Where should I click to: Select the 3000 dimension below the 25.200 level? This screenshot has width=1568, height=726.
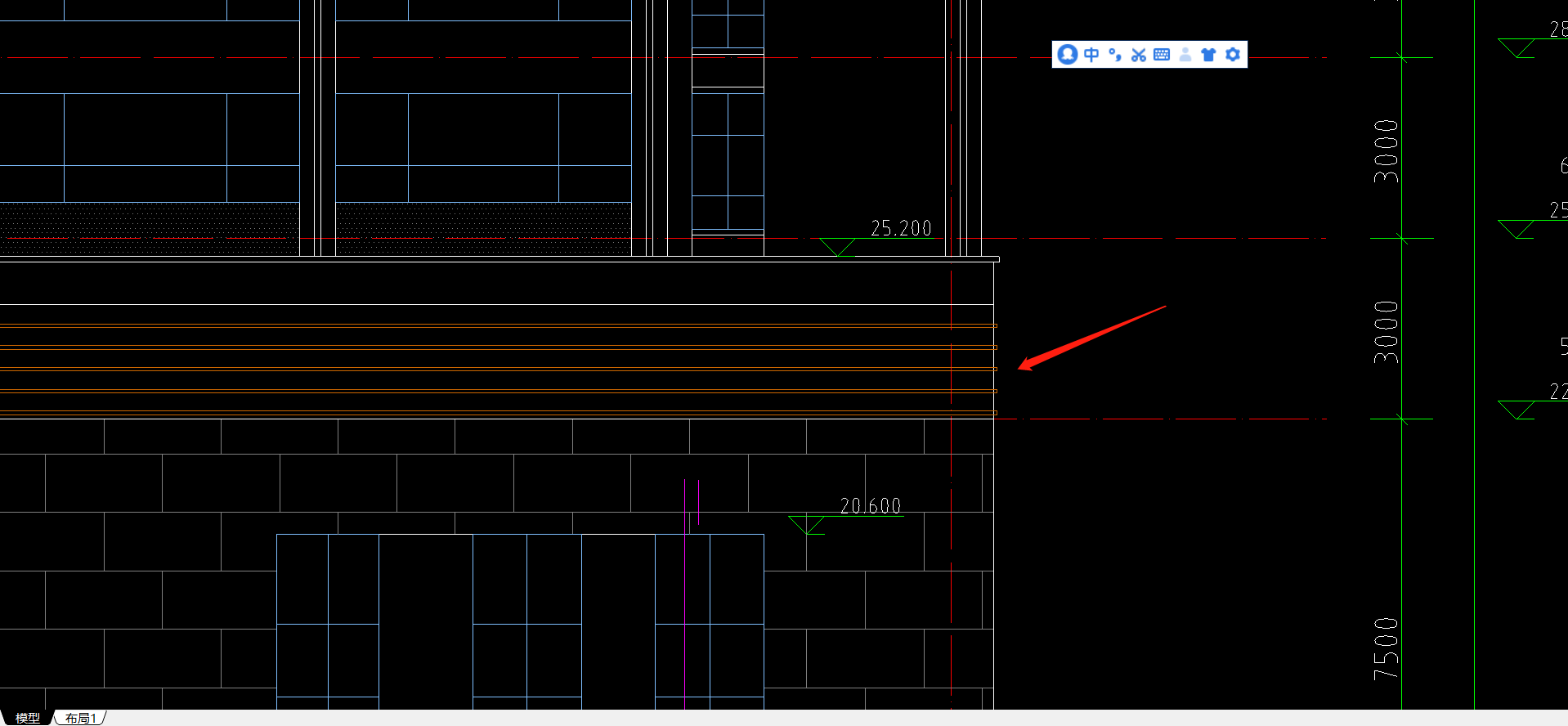1386,333
